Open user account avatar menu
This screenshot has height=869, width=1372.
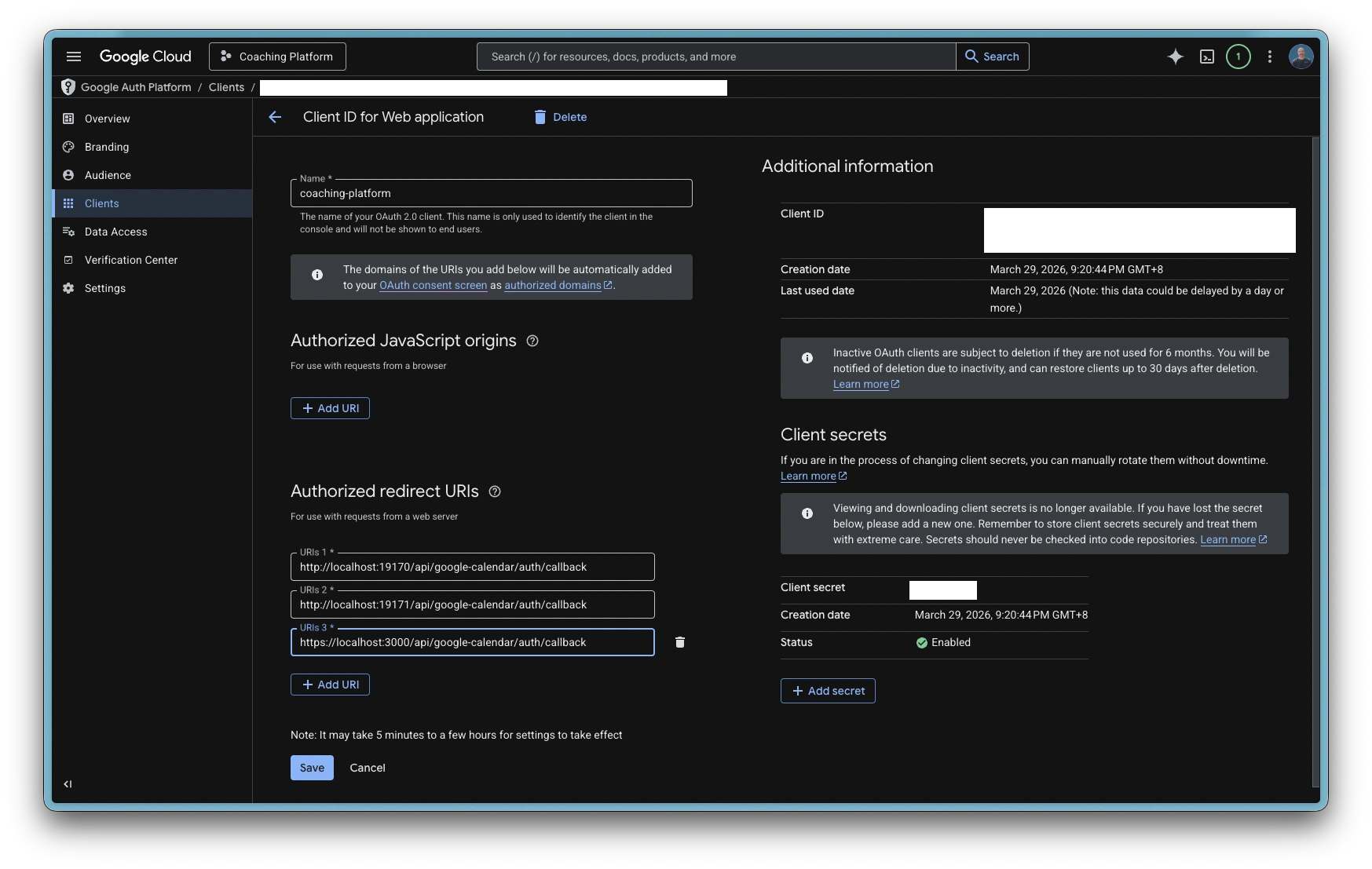point(1301,57)
